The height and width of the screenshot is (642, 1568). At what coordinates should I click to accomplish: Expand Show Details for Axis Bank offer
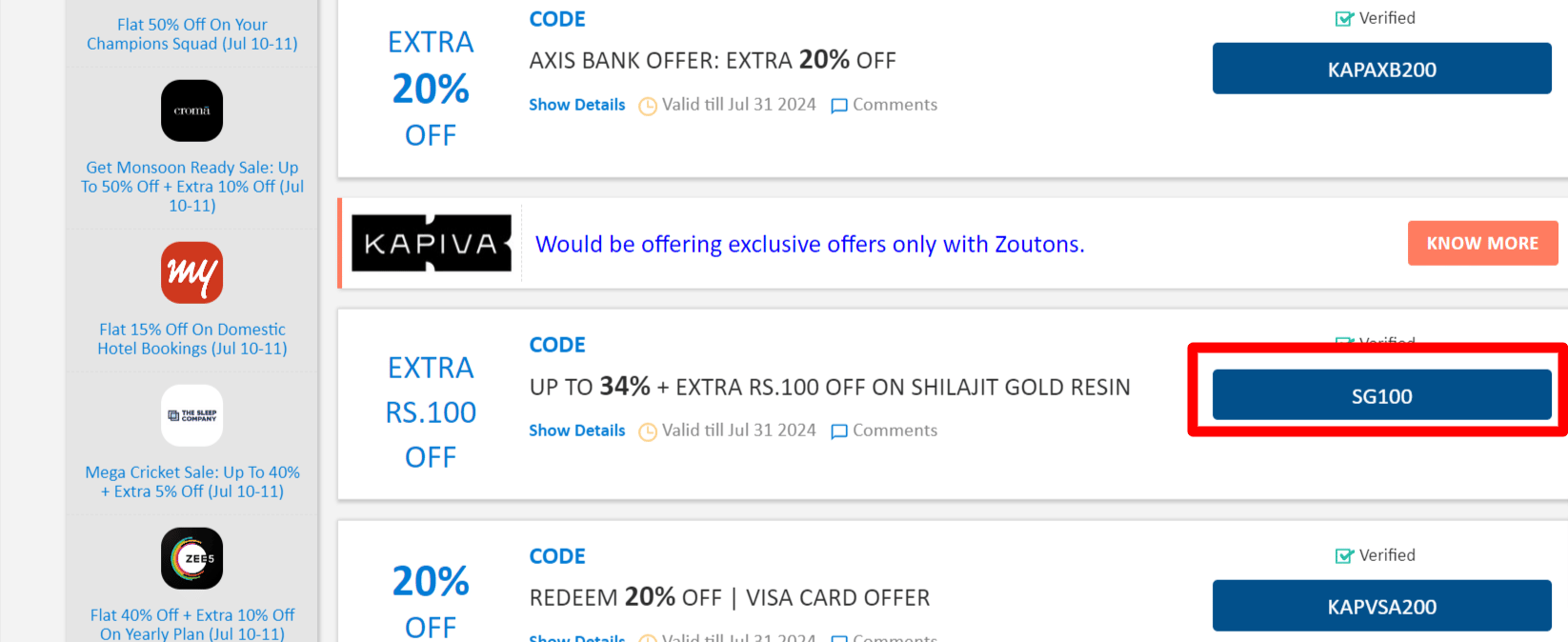click(577, 105)
